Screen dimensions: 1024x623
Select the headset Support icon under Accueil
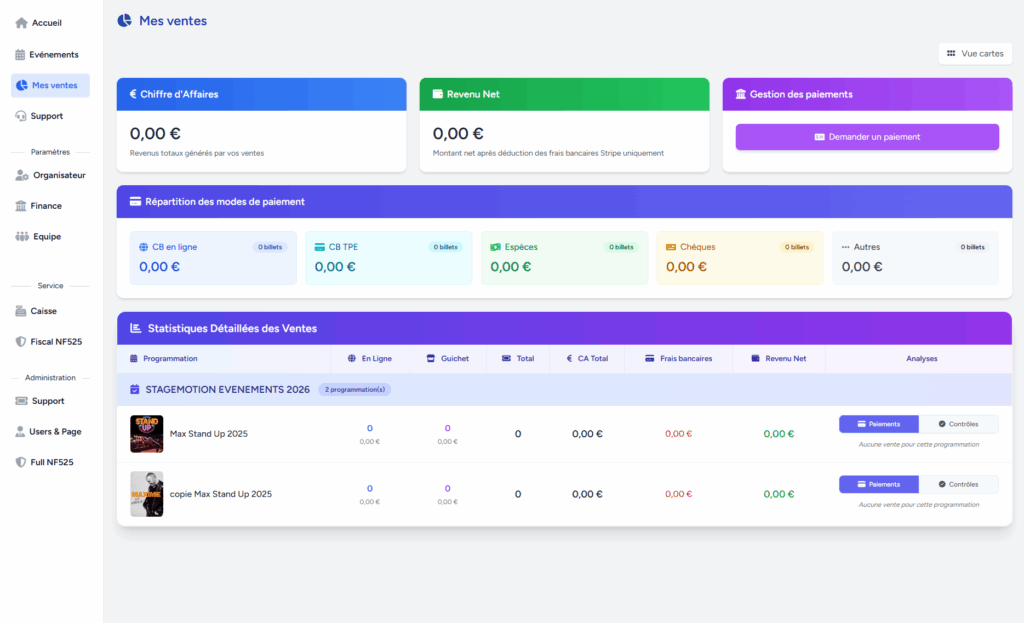pos(21,116)
